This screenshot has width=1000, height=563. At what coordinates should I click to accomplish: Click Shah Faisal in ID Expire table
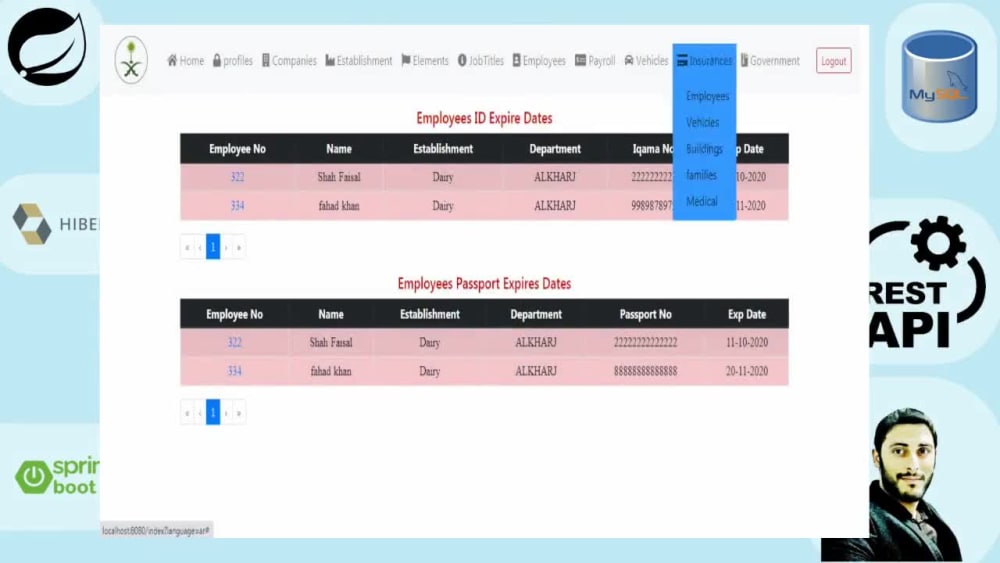[x=339, y=177]
